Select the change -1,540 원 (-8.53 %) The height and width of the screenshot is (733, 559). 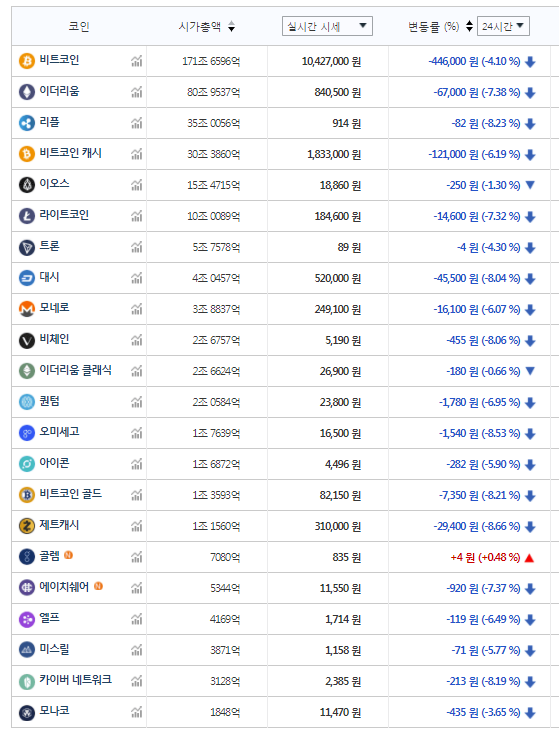480,433
